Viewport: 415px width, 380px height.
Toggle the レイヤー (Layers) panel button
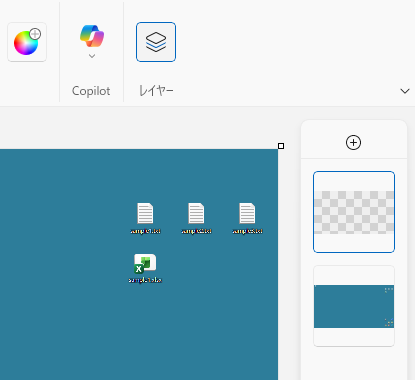click(x=156, y=42)
